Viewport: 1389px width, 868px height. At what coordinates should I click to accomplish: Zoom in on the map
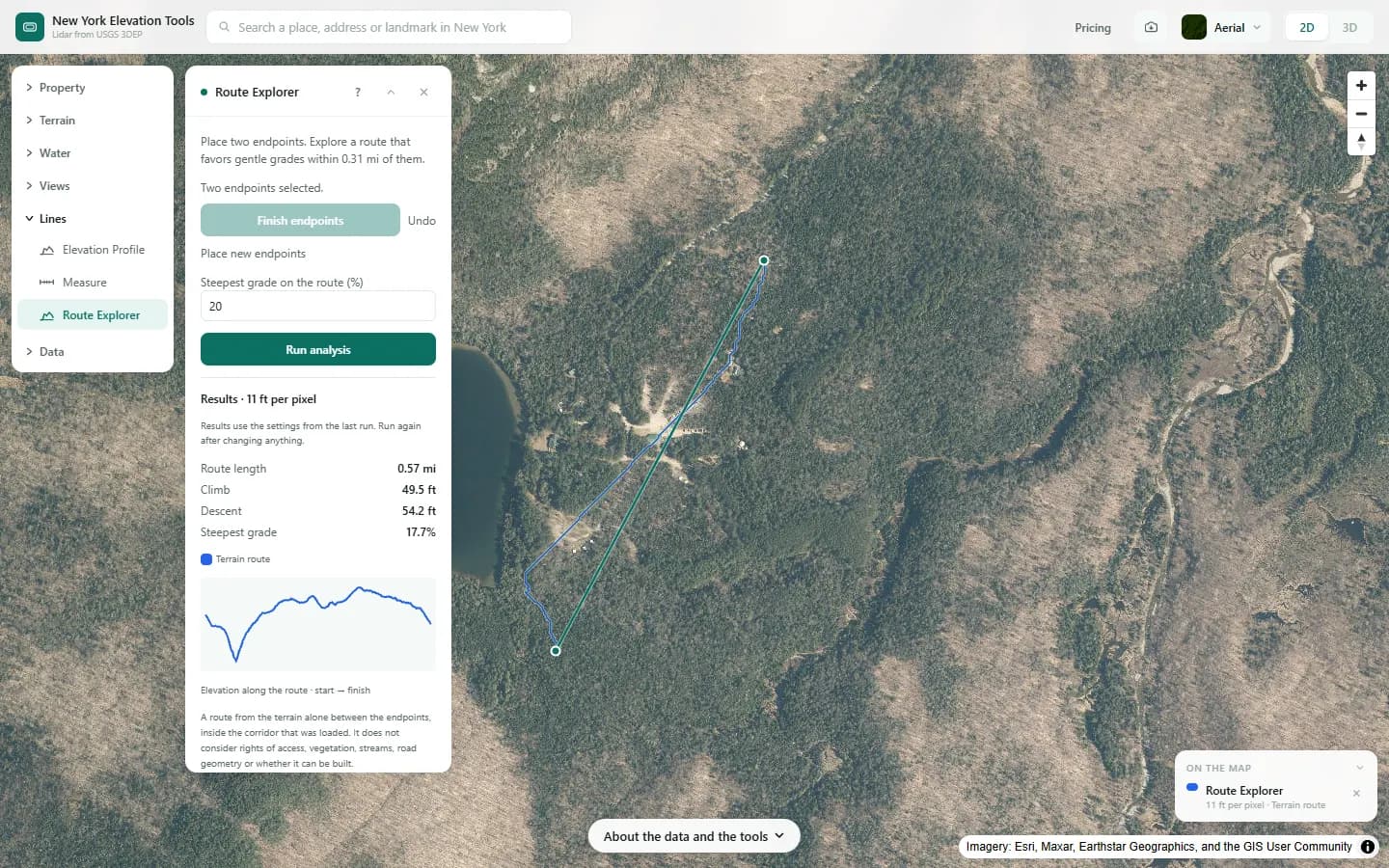tap(1361, 86)
